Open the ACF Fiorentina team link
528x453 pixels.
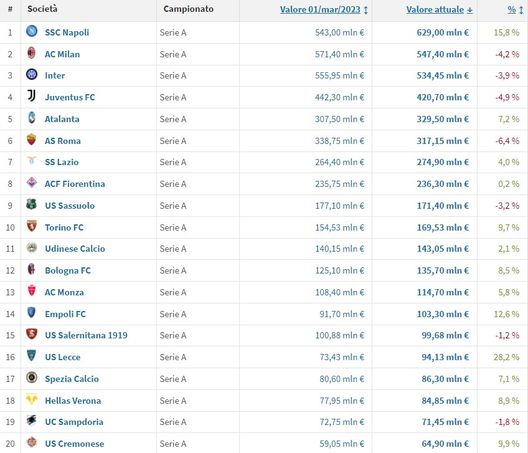point(75,184)
